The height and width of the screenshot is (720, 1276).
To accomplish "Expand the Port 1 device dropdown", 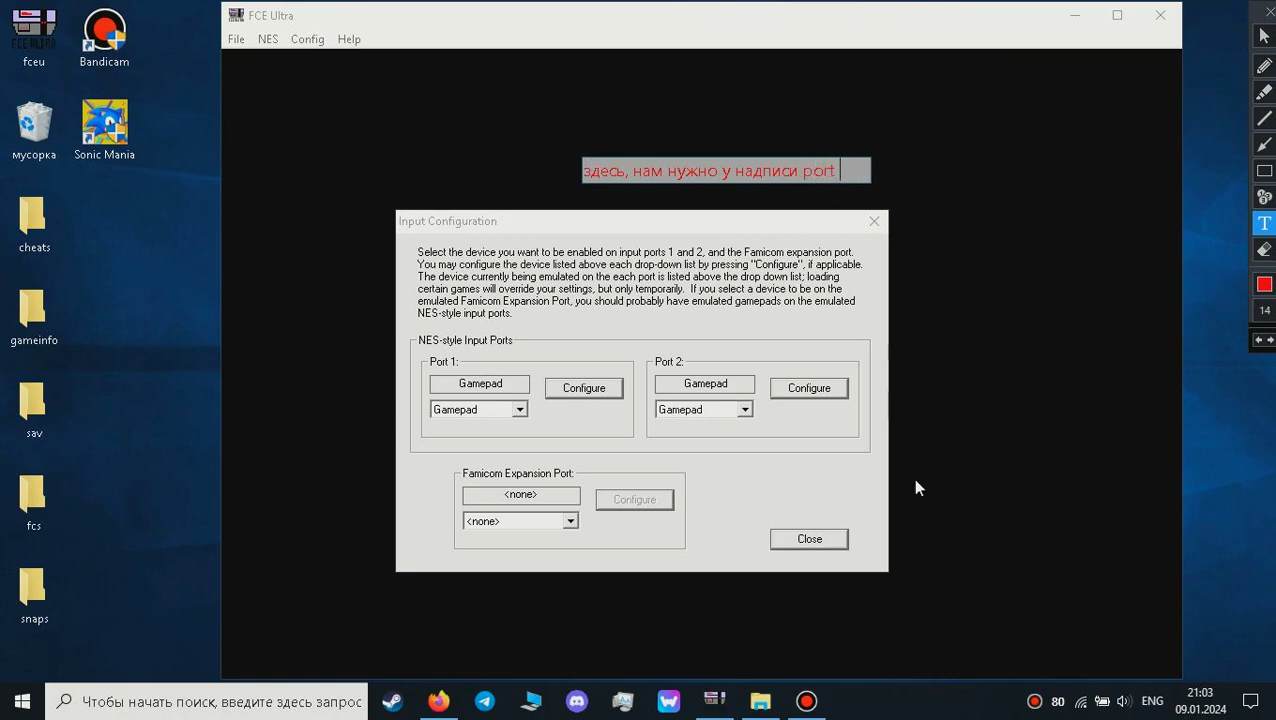I will click(x=519, y=410).
